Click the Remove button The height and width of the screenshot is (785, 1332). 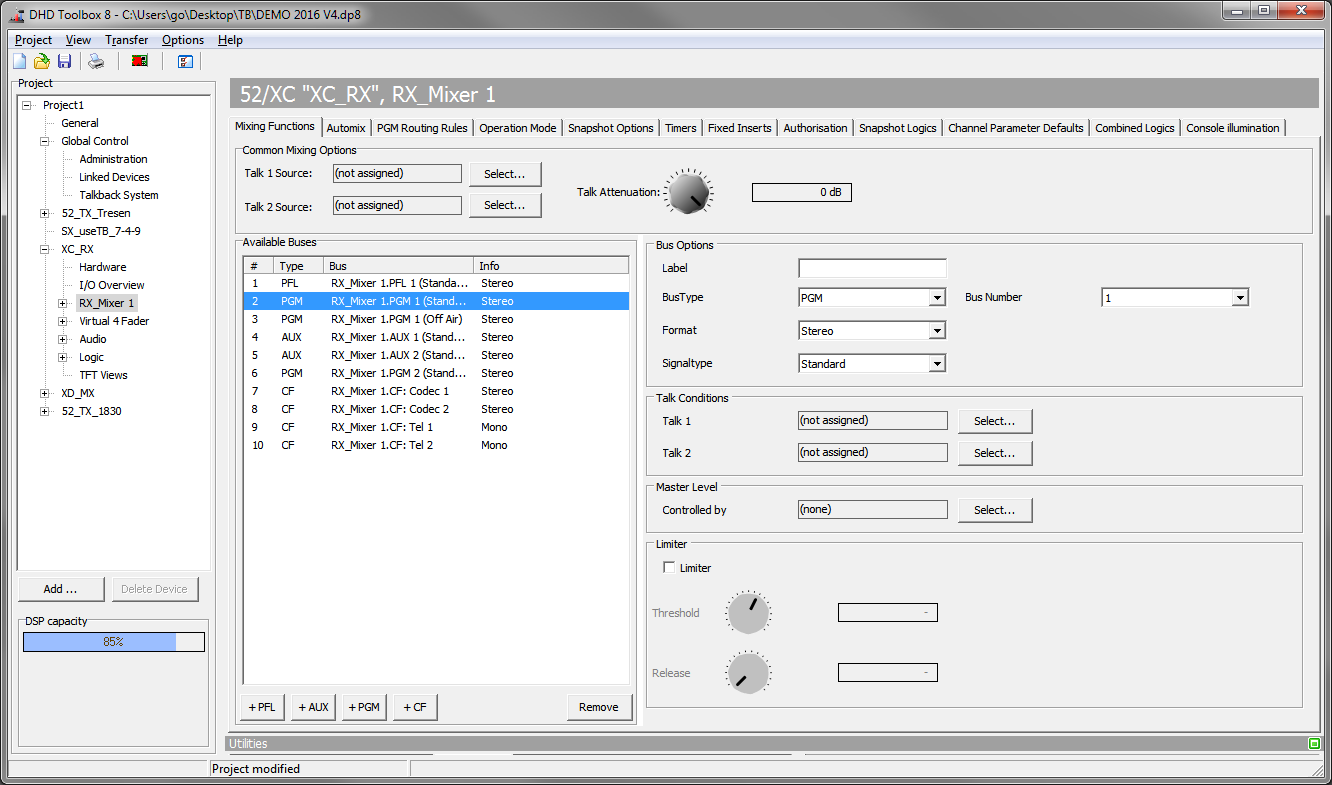599,707
